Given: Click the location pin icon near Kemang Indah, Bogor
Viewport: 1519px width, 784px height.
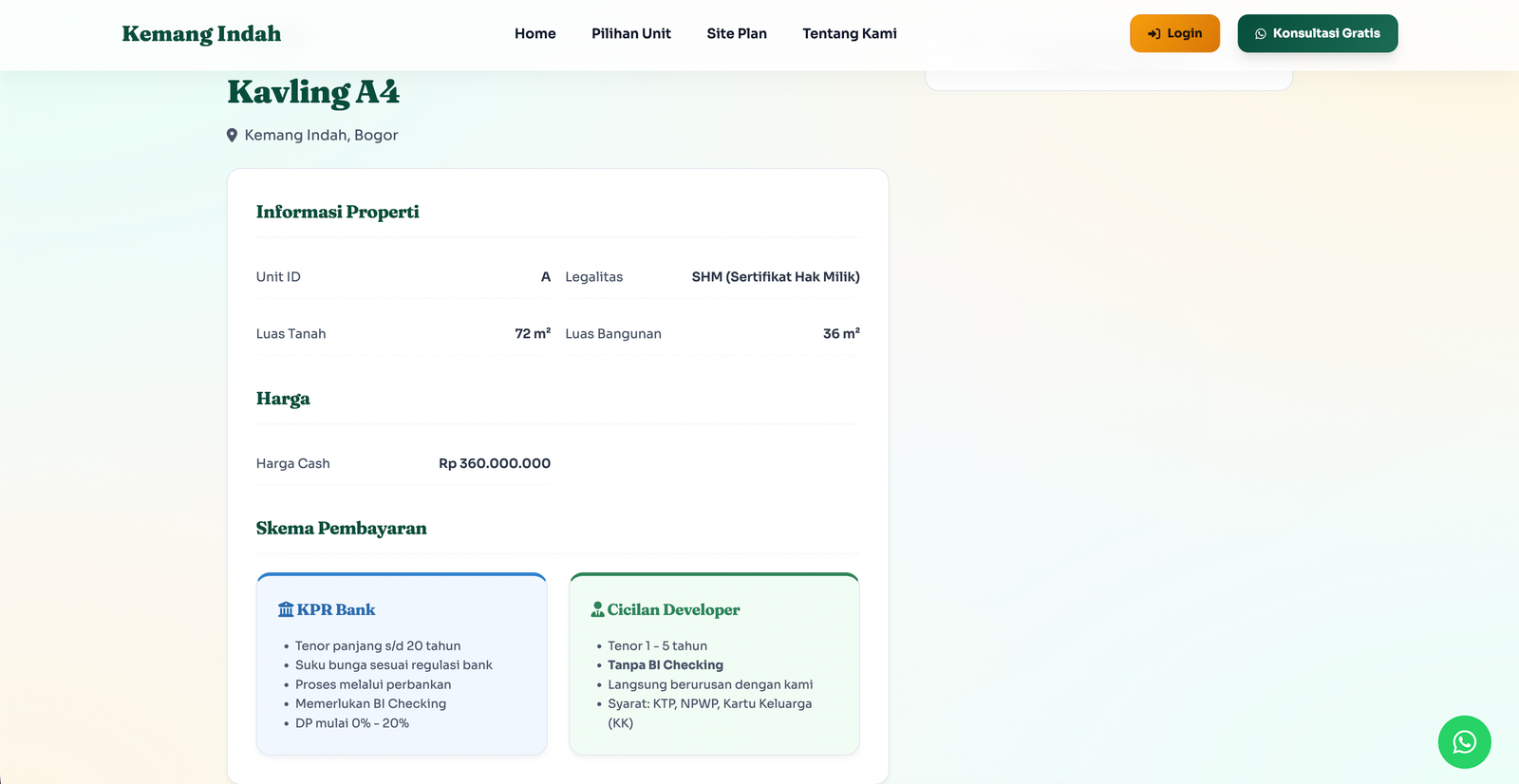Looking at the screenshot, I should [232, 136].
